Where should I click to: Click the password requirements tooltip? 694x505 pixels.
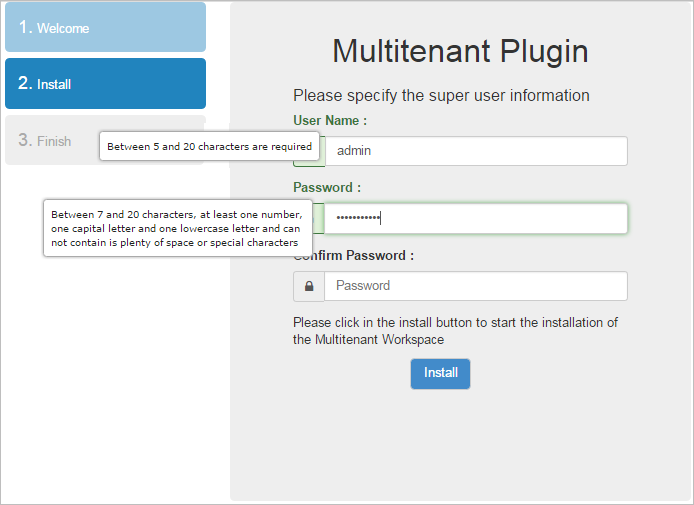pyautogui.click(x=176, y=228)
